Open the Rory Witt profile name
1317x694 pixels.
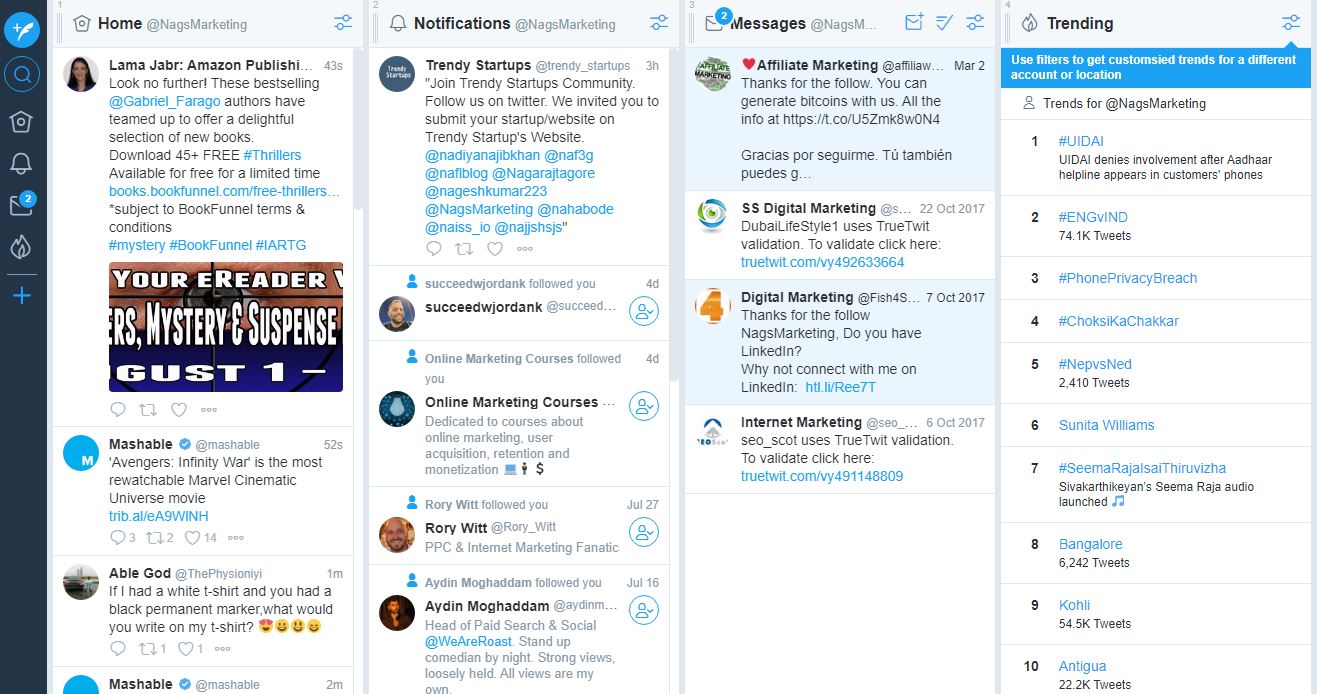456,528
